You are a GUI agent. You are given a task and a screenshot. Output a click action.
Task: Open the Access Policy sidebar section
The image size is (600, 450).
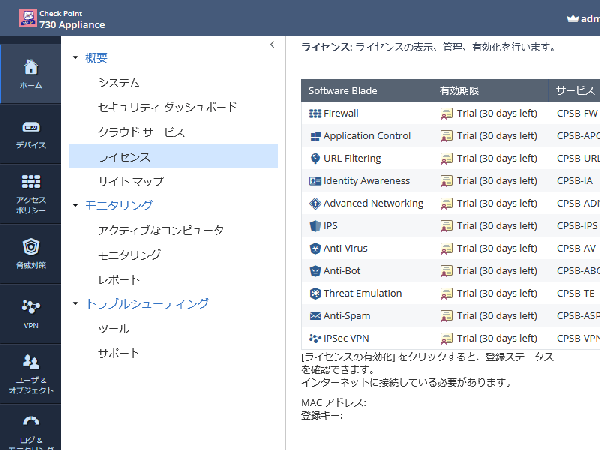(x=31, y=194)
